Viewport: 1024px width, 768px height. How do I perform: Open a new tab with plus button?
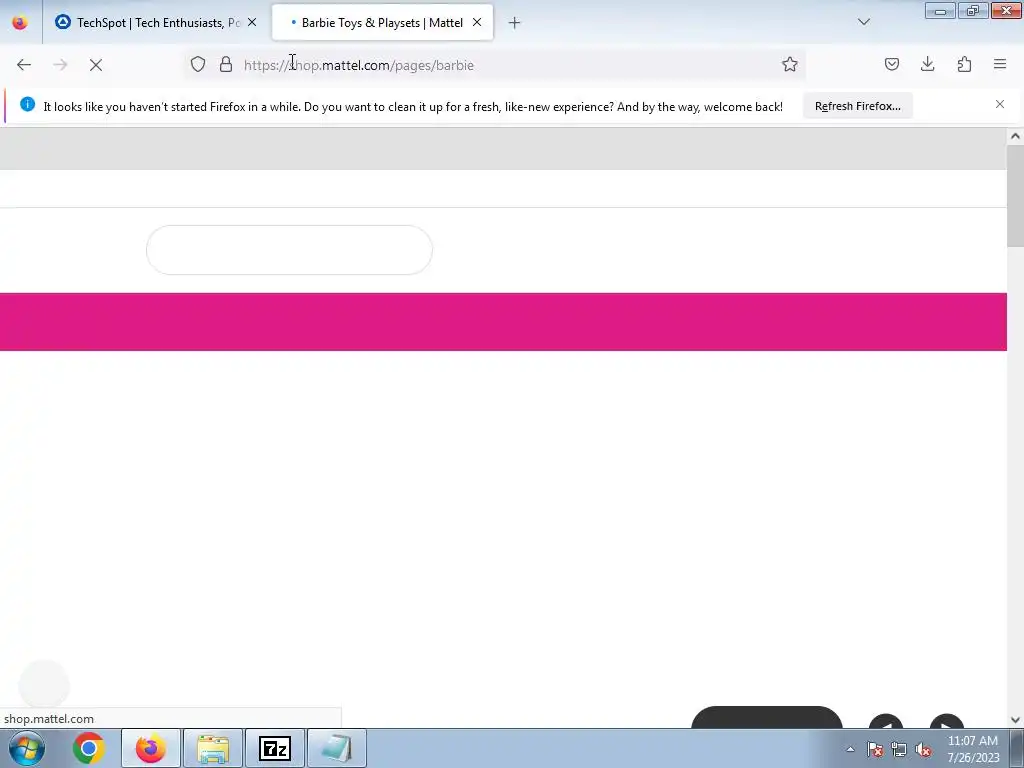tap(515, 23)
